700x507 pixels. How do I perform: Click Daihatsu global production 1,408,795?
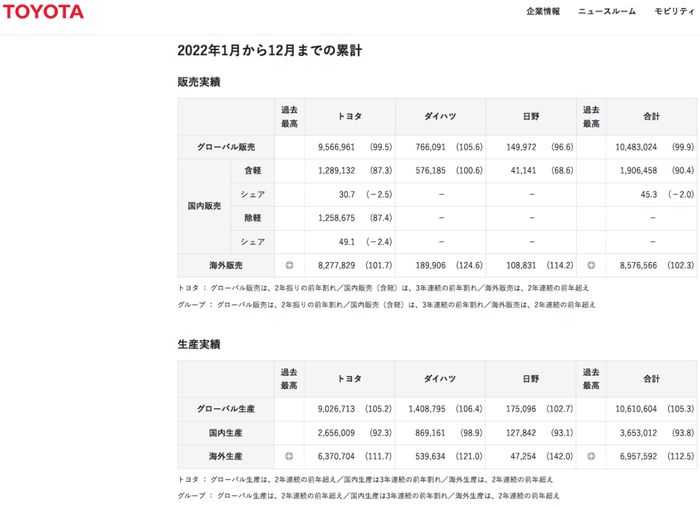click(x=427, y=409)
